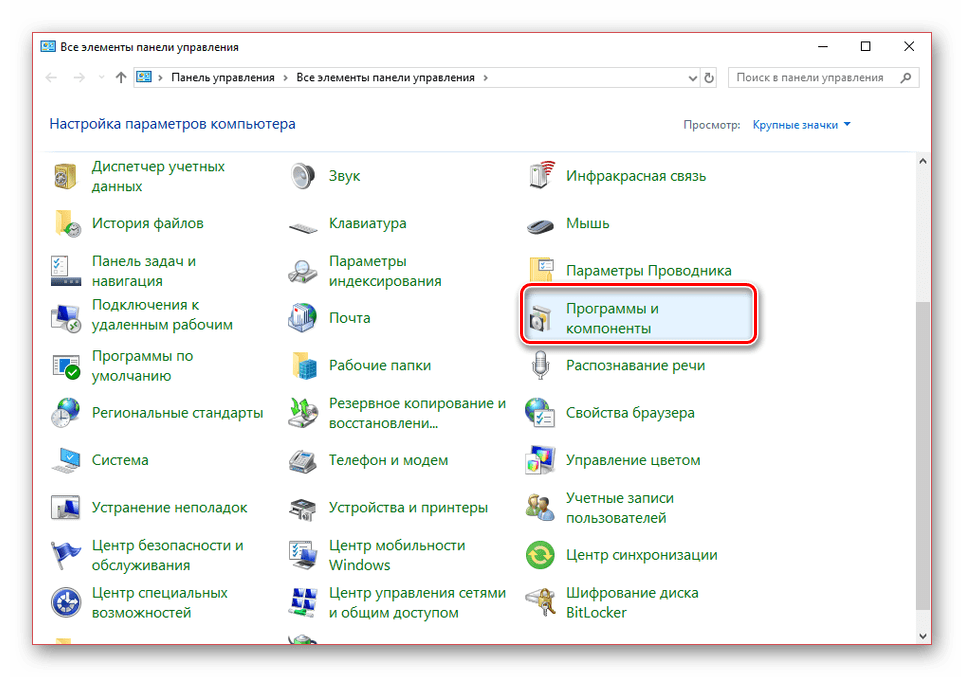Viewport: 964px width, 677px height.
Task: Click 'Все элементы панели управления' breadcrumb
Action: 385,78
